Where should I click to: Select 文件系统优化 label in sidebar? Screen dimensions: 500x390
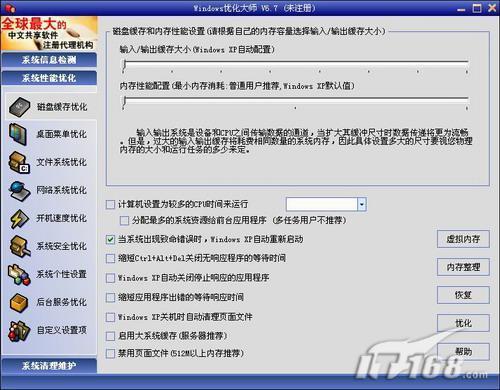[62, 162]
